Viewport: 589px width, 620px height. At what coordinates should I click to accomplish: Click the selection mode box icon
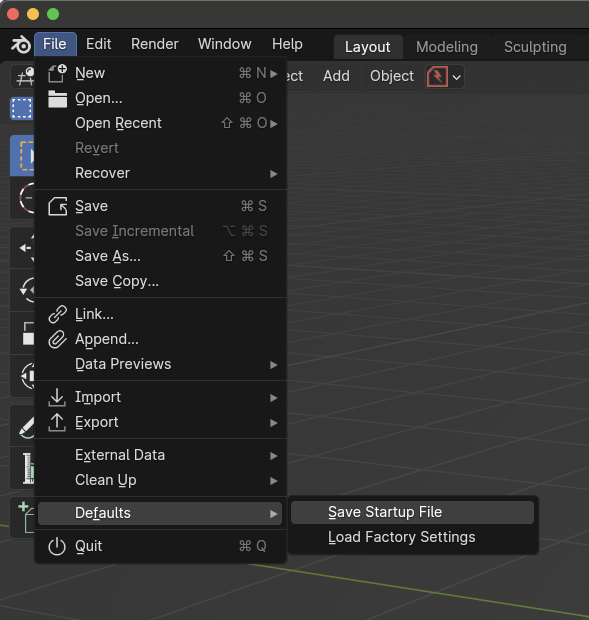tap(21, 108)
